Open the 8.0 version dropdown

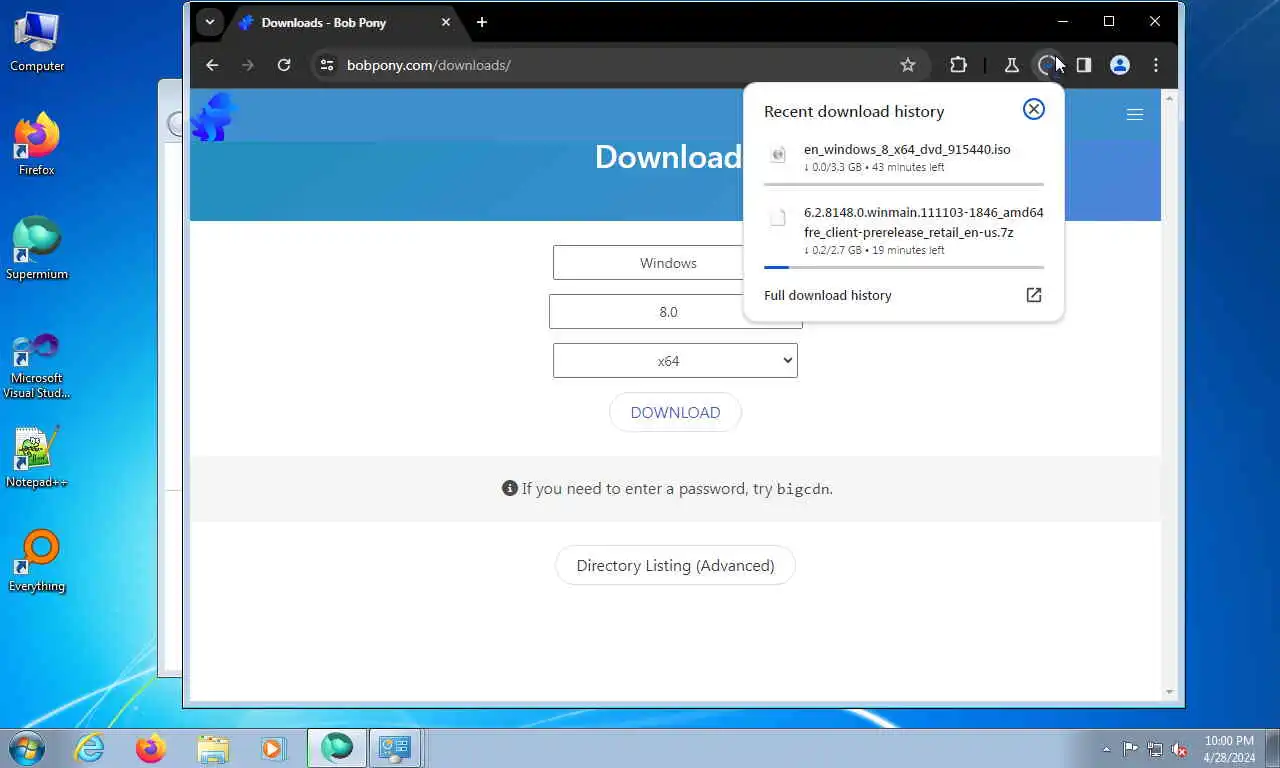coord(648,311)
